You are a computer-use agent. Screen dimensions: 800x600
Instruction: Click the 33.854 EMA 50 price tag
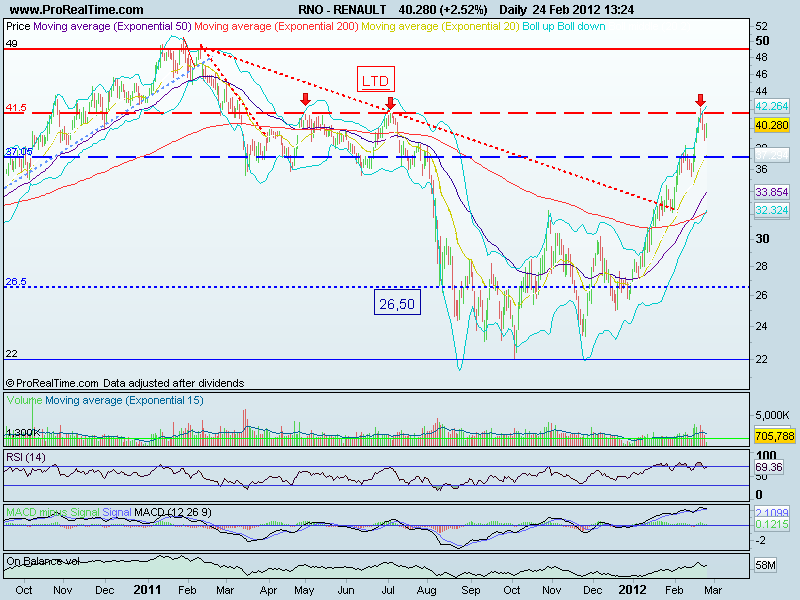coord(771,192)
